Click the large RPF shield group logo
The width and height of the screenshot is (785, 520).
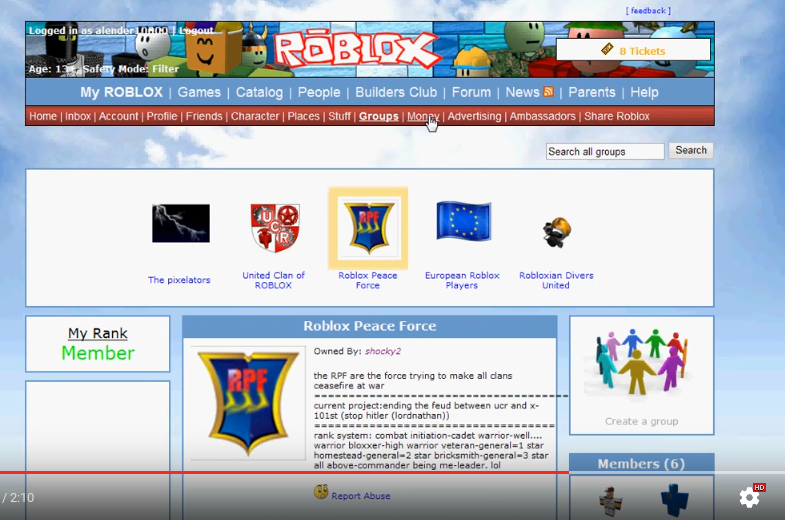248,403
